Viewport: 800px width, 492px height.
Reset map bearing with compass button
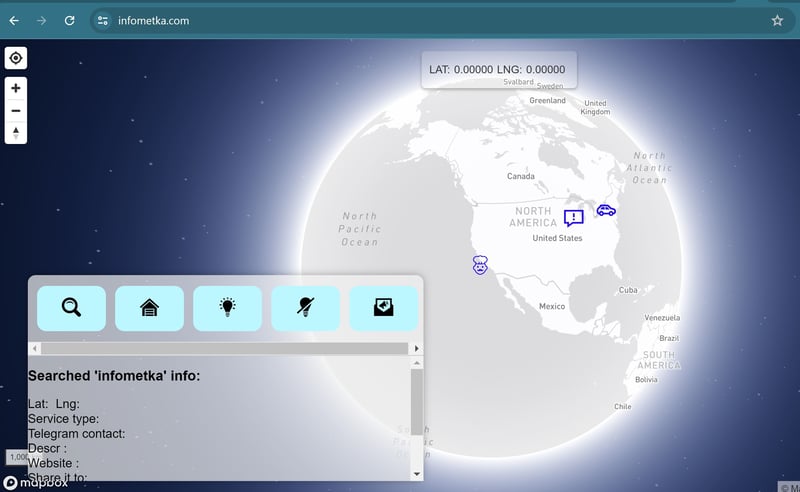tap(16, 133)
